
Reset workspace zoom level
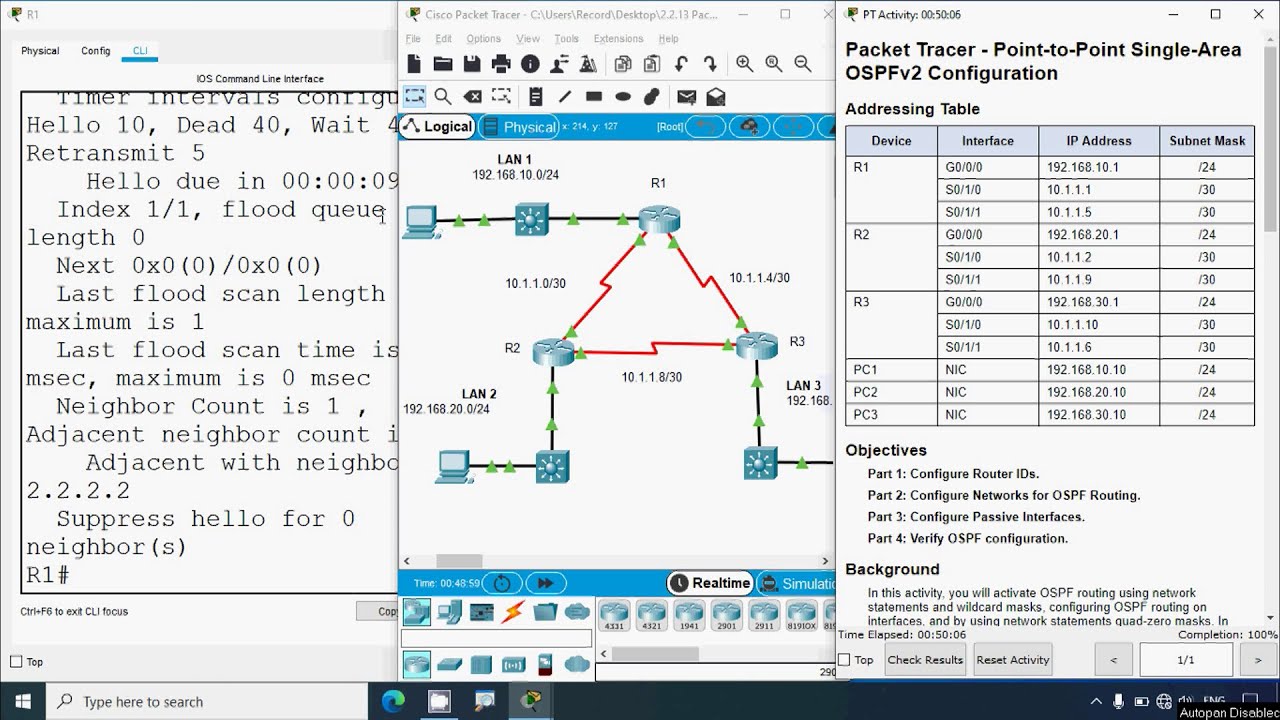[x=773, y=64]
